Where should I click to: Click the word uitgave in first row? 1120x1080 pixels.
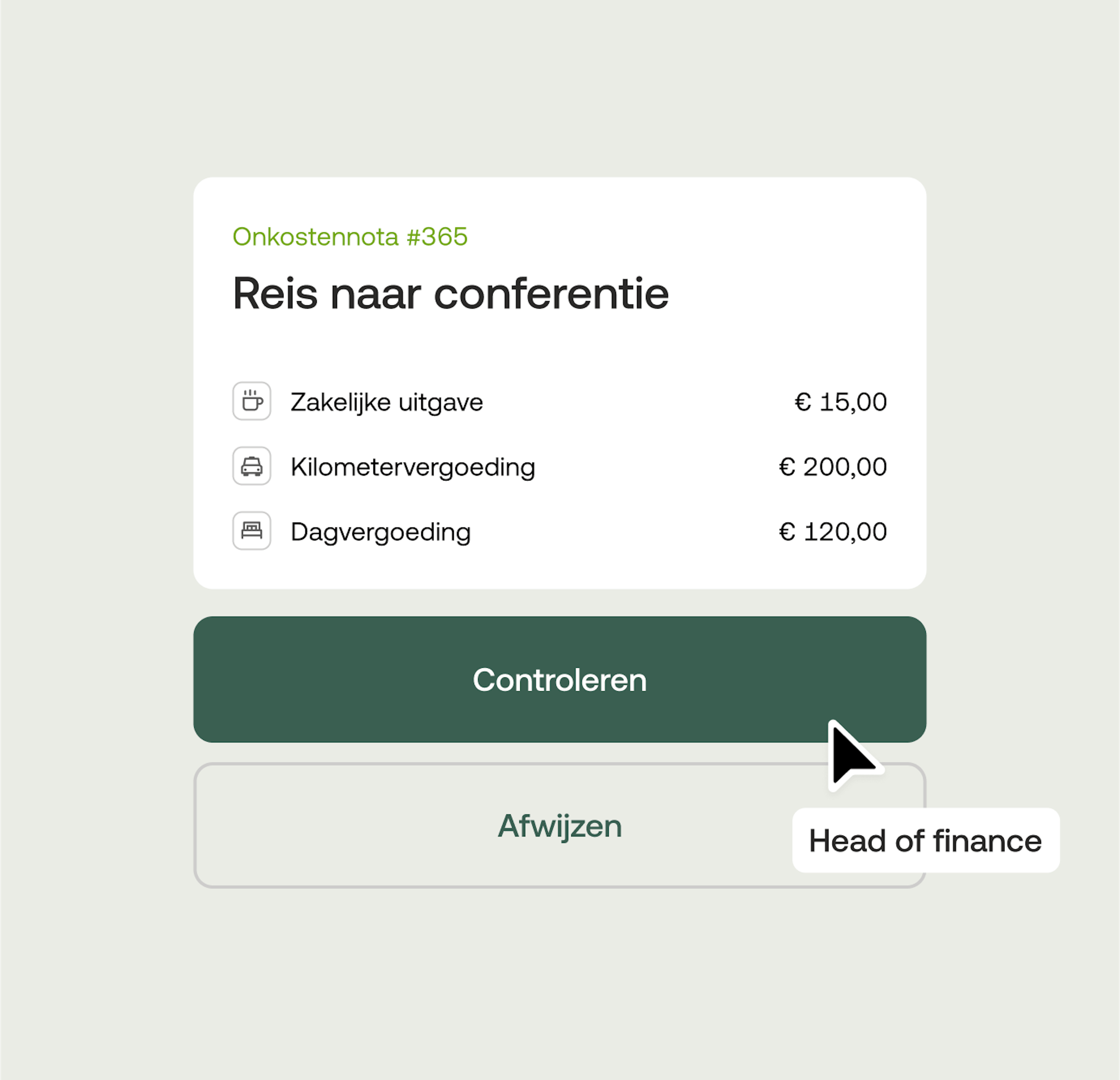(x=441, y=402)
